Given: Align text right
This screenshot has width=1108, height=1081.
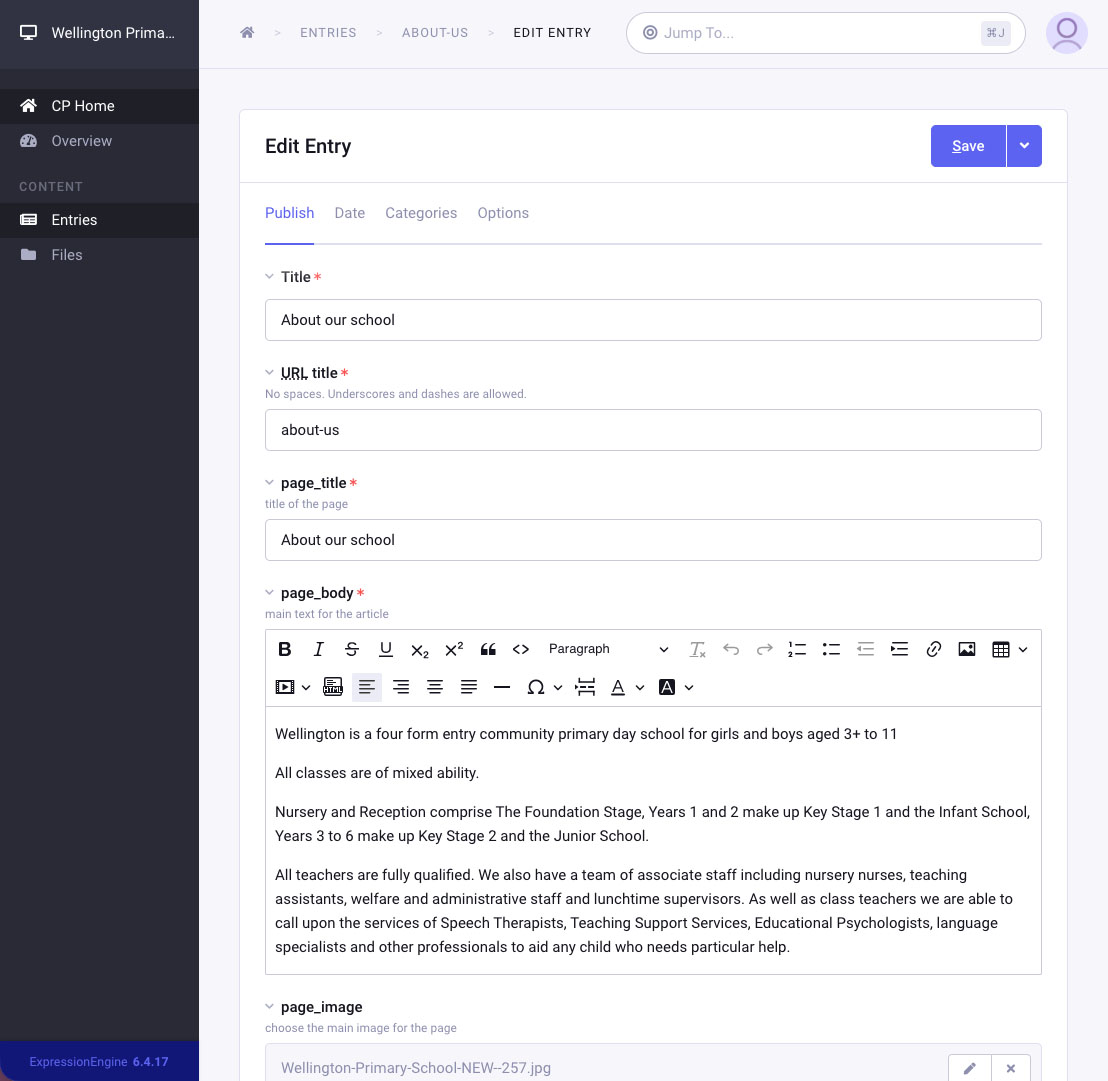Looking at the screenshot, I should click(401, 687).
